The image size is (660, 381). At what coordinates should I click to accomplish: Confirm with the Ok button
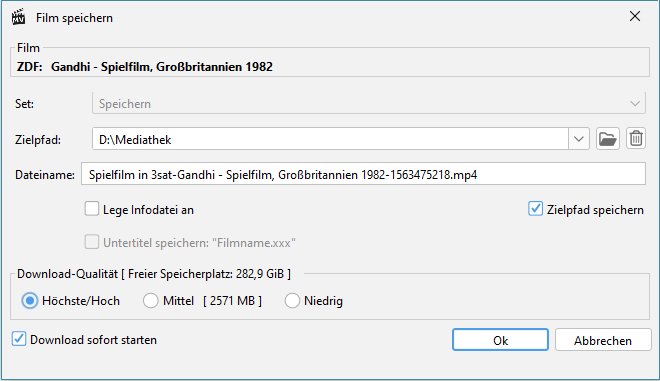click(x=500, y=340)
